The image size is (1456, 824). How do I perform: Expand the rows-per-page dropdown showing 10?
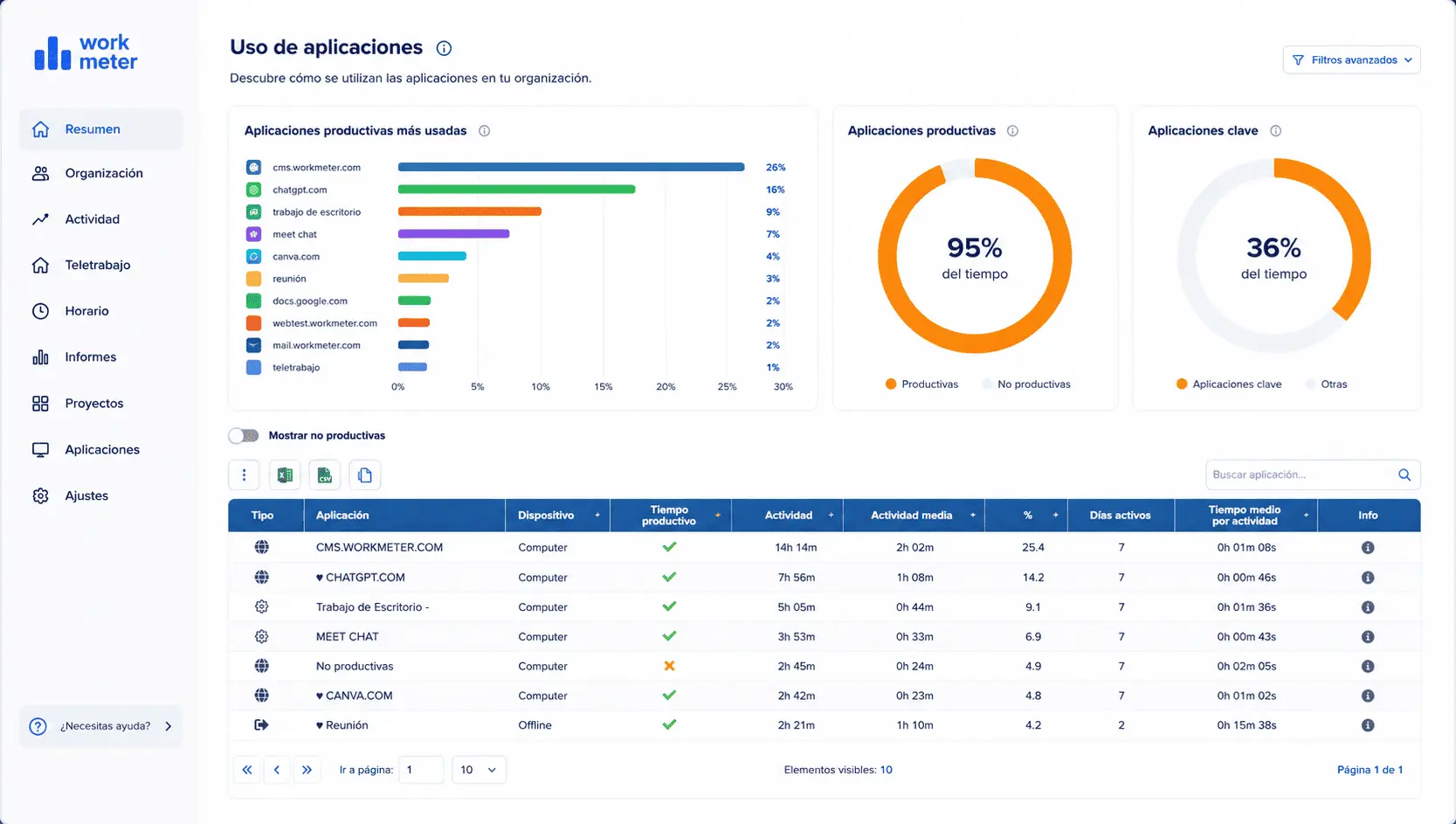pos(479,770)
